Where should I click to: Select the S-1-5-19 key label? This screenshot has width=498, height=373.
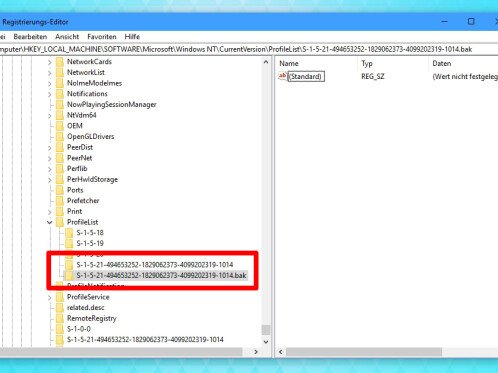click(x=90, y=243)
